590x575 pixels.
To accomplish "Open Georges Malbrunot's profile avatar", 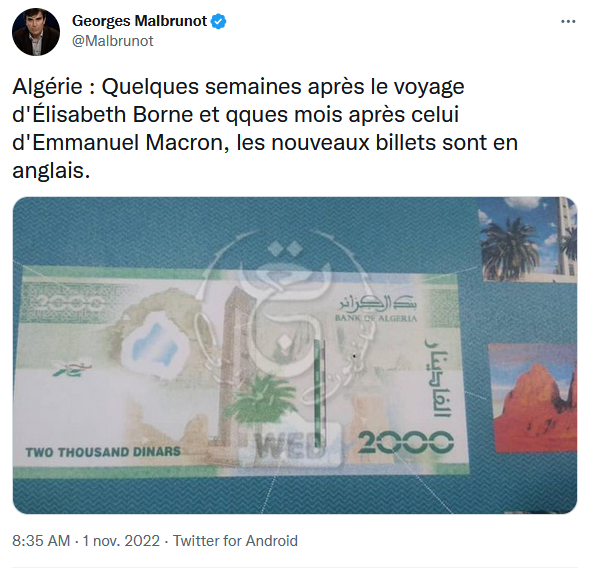I will pos(36,32).
